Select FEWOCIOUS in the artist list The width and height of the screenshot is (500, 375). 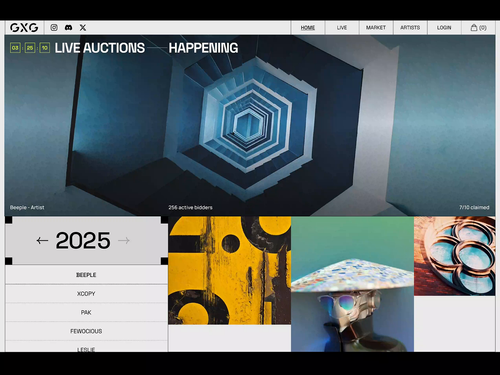click(x=86, y=331)
